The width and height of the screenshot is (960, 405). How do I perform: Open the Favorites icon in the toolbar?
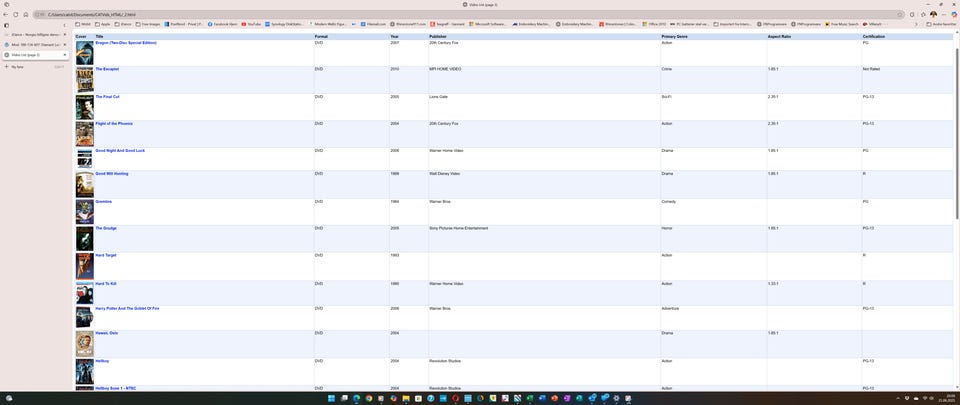tap(923, 14)
